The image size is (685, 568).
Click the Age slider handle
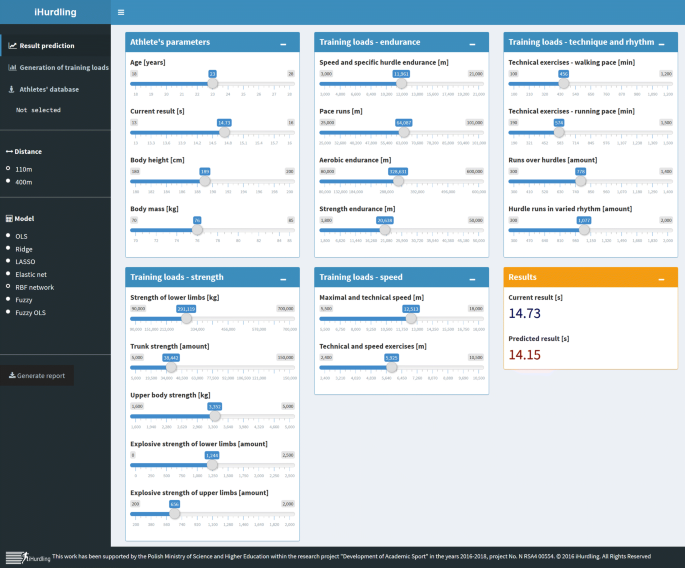tap(212, 83)
